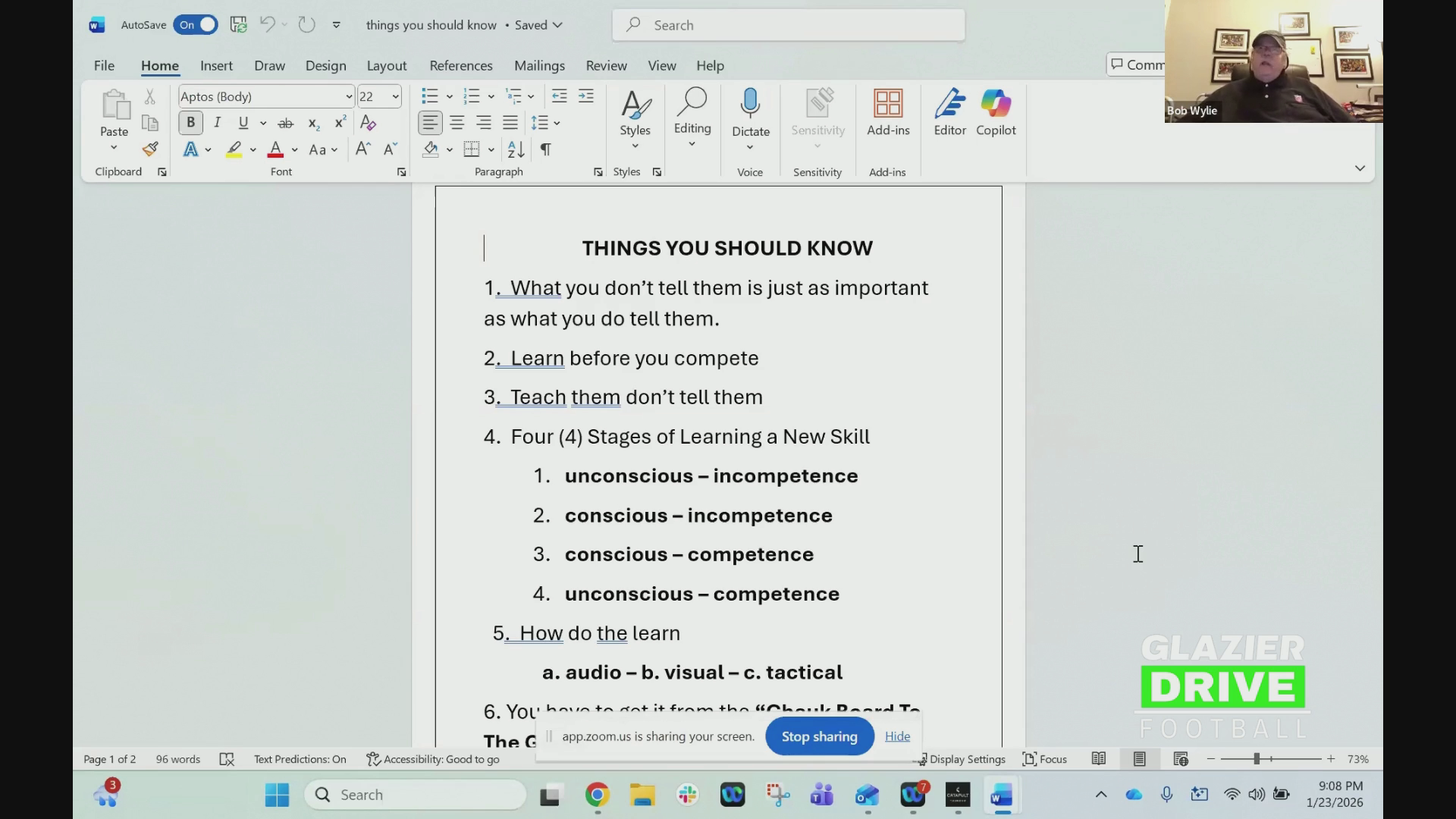Click the Word title bar search field

point(789,25)
